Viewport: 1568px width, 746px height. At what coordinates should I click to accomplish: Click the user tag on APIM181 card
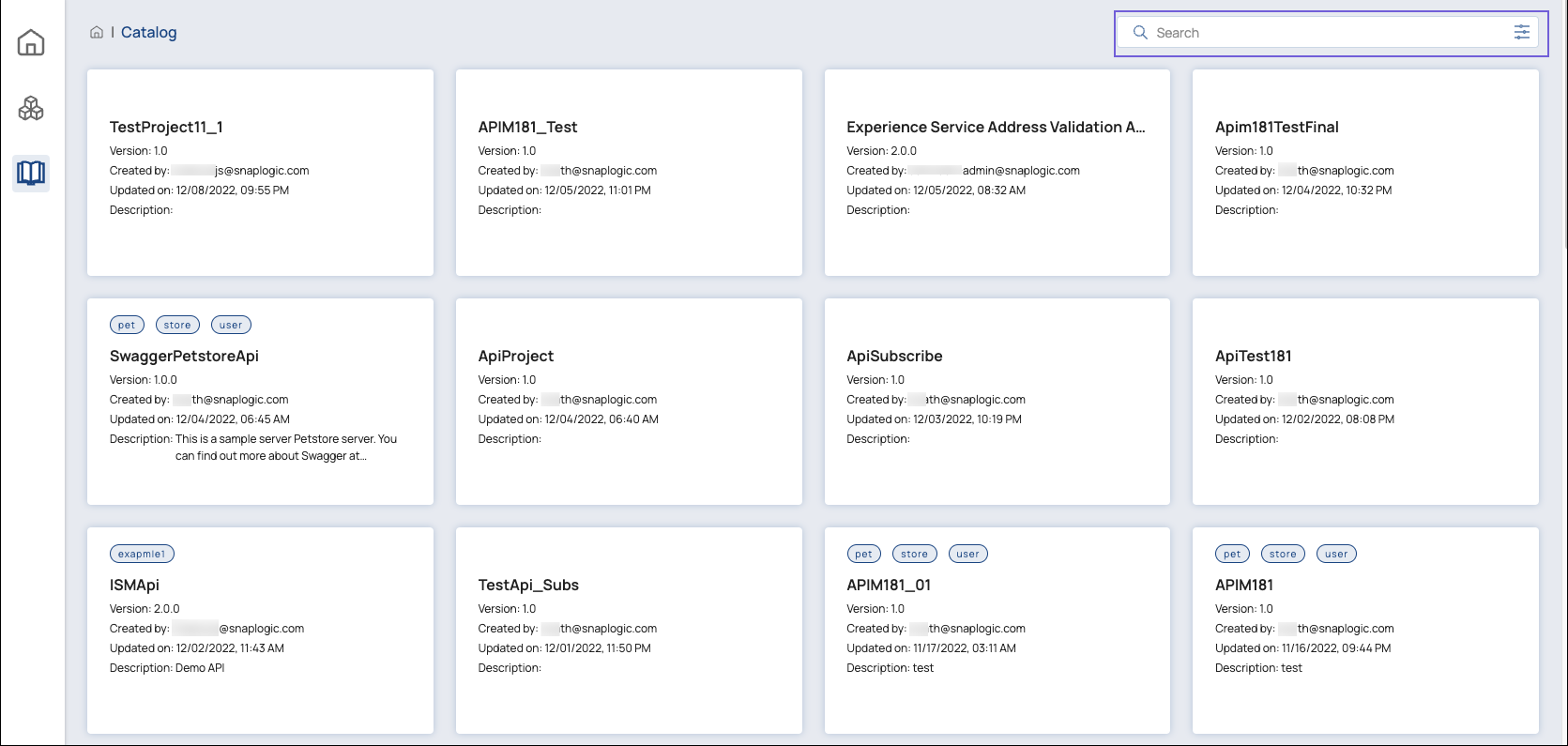point(1336,554)
